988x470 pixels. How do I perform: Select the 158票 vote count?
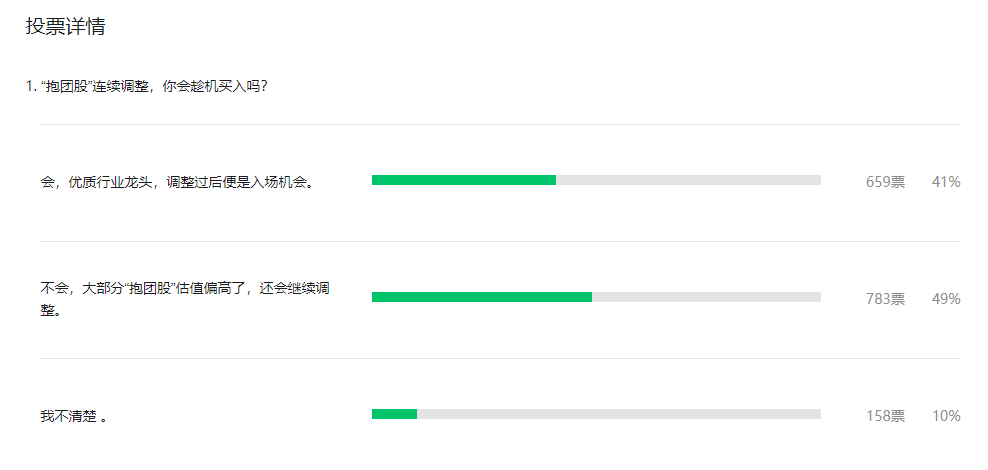(885, 416)
